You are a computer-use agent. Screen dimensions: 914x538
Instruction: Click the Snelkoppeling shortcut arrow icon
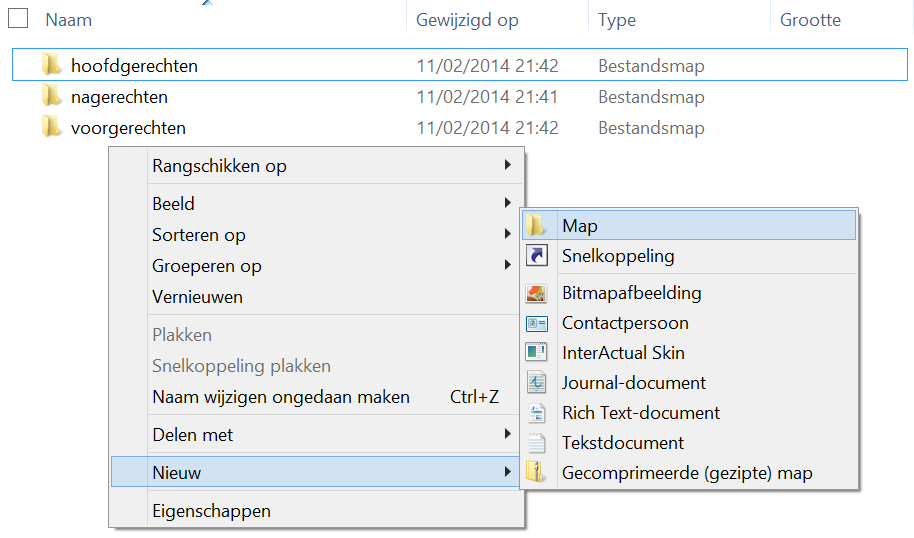coord(536,255)
